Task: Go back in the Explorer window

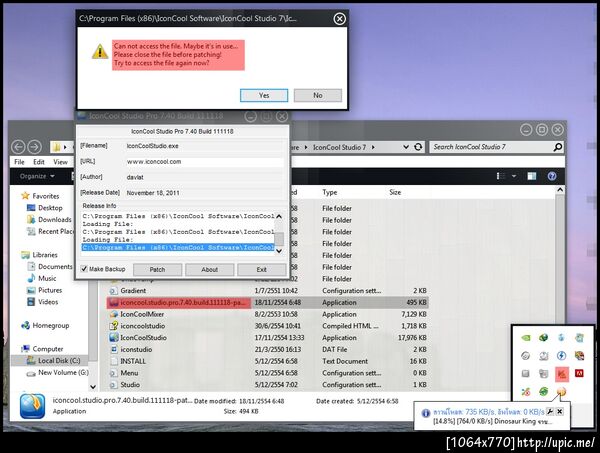Action: tap(18, 147)
